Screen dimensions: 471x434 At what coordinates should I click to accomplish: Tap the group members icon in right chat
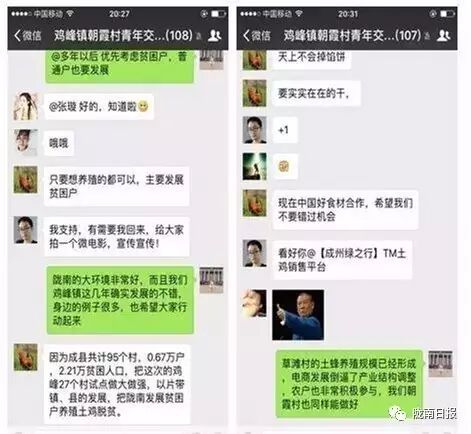444,35
